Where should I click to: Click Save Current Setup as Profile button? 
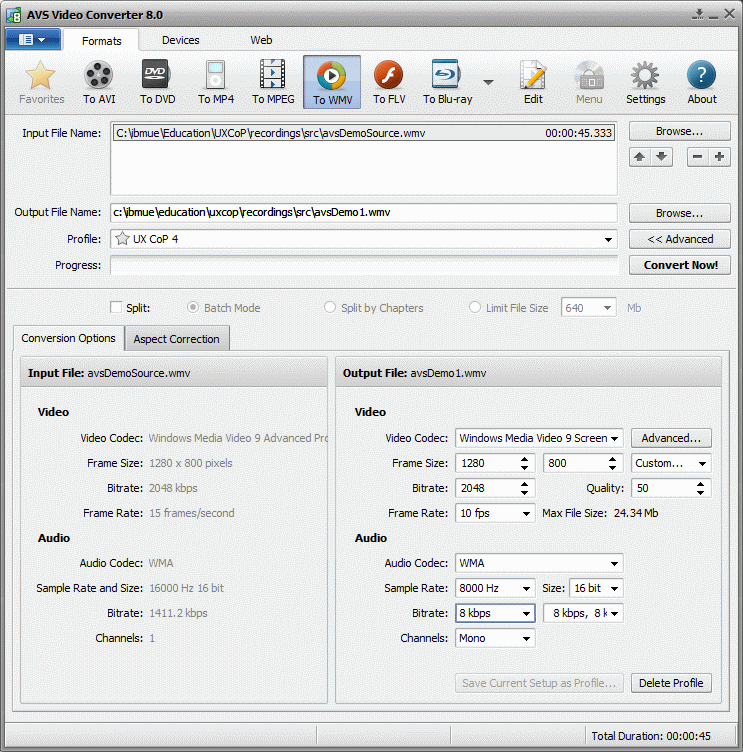click(x=539, y=683)
